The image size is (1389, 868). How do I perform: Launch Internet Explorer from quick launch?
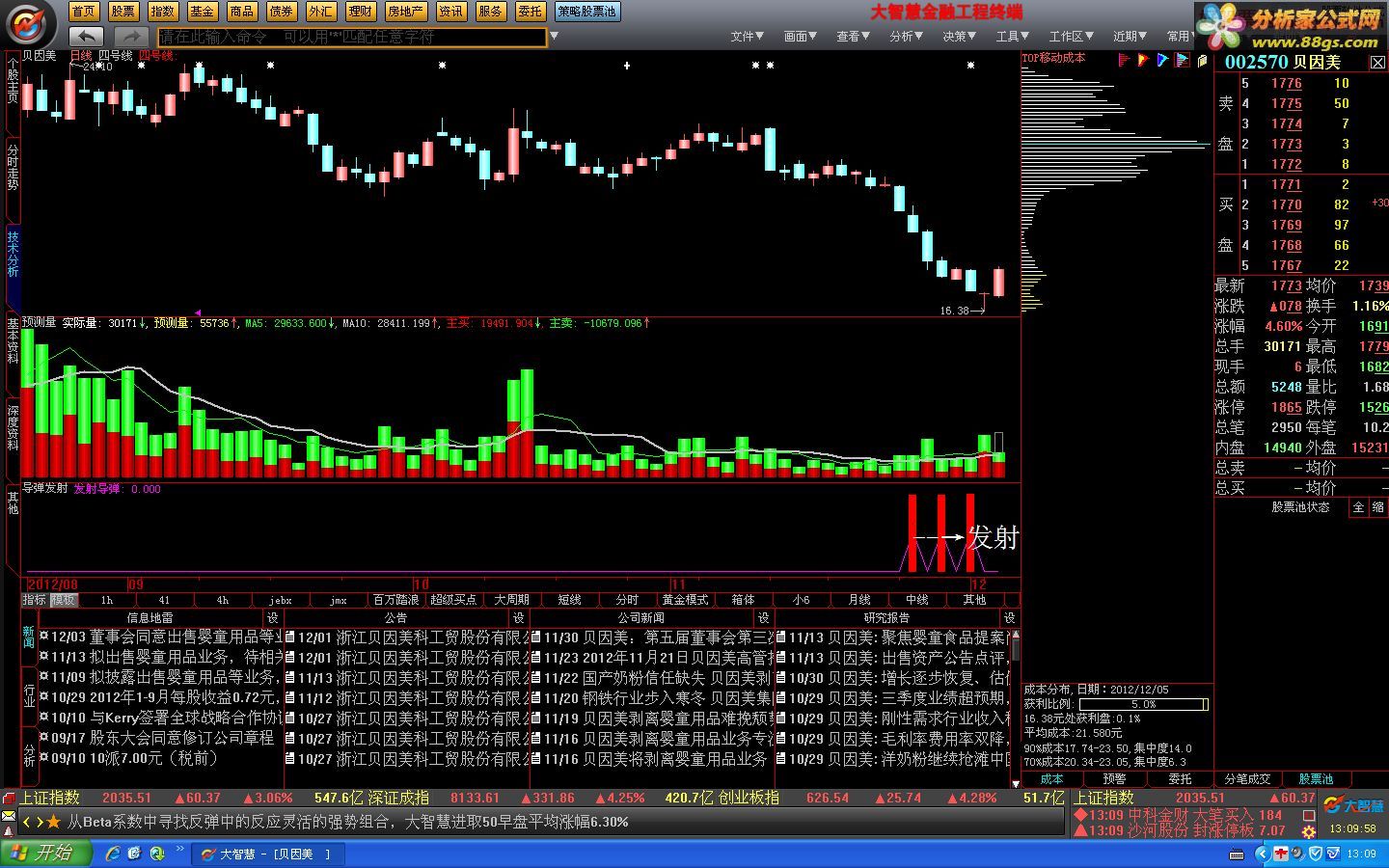[113, 854]
